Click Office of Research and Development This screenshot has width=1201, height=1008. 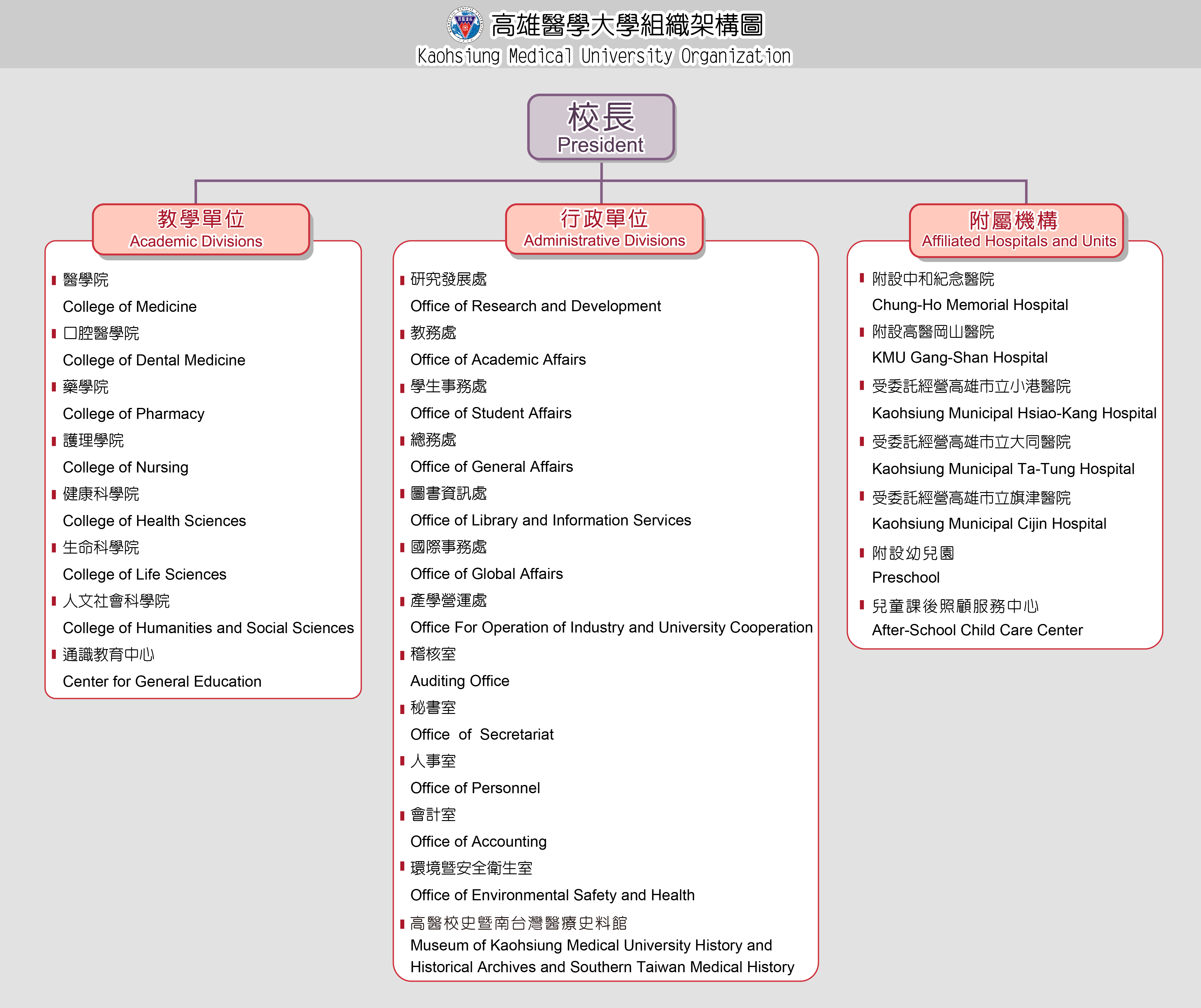(535, 306)
